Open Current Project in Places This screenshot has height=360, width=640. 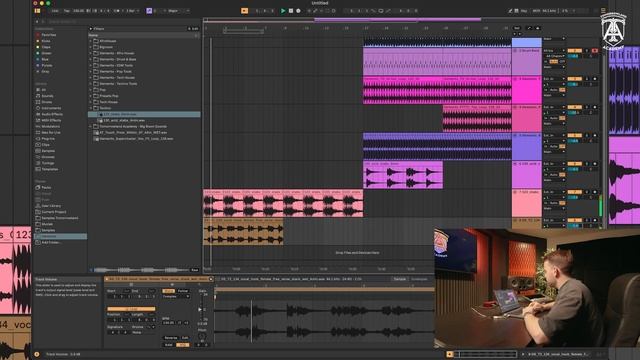53,212
